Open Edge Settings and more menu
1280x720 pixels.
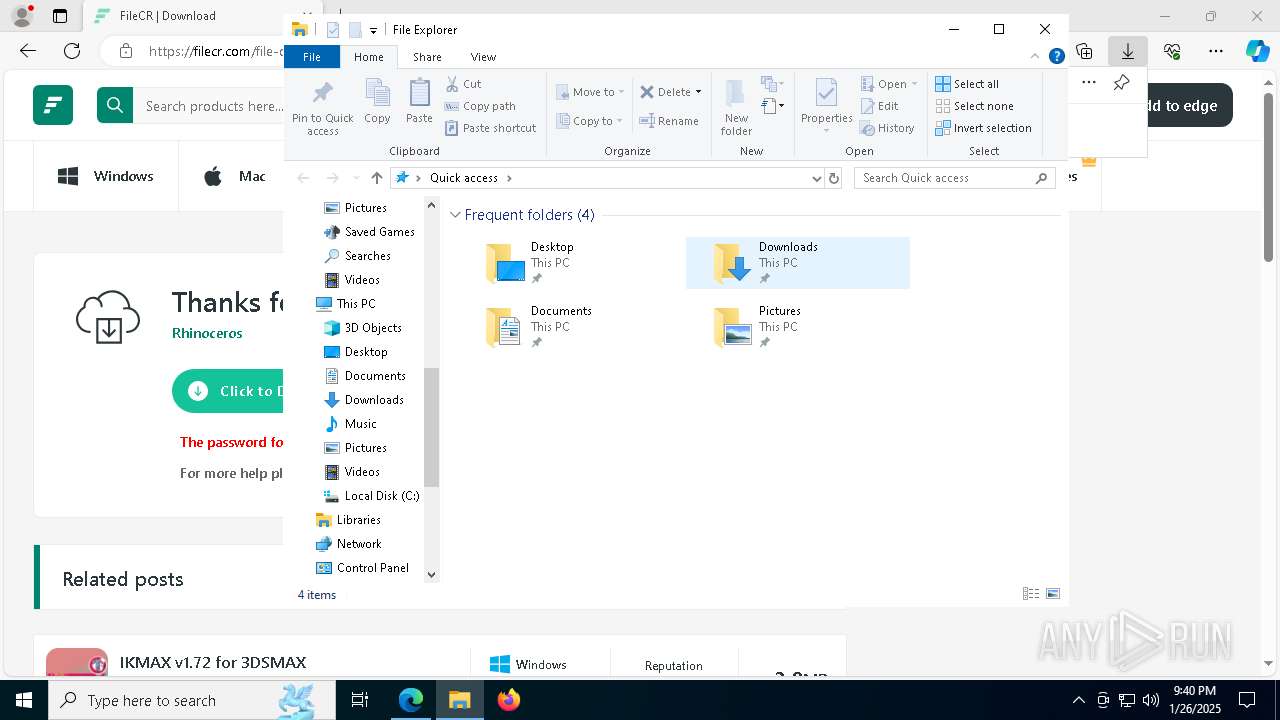point(1216,51)
